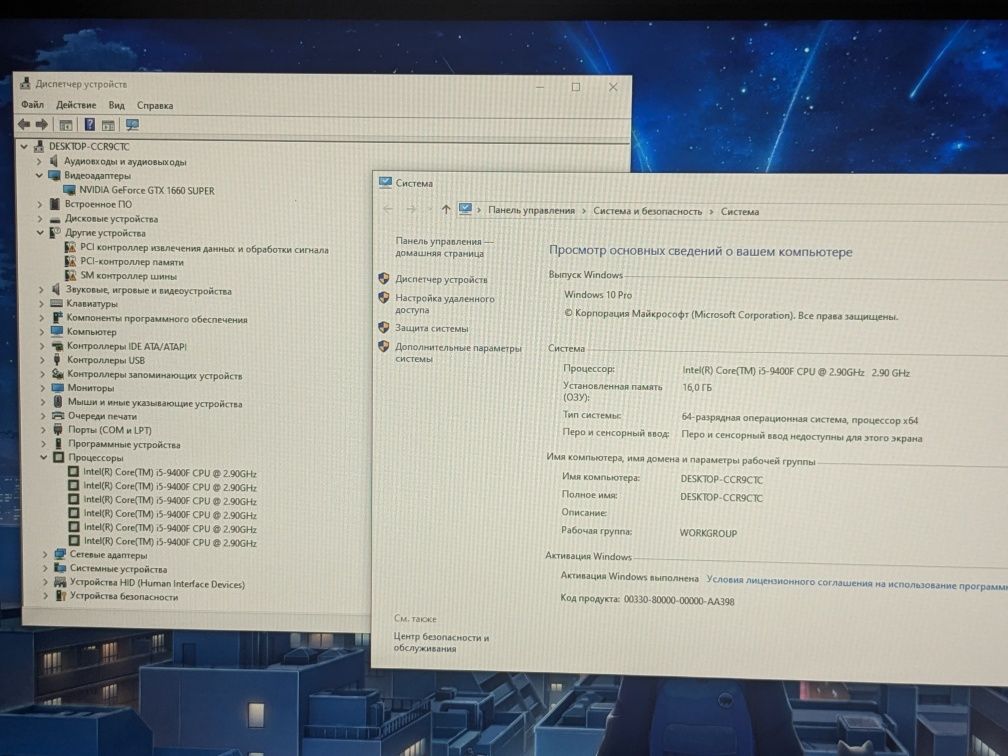Screen dimensions: 1008x756
Task: Click the product code 00330-80000-00000-AA398
Action: [x=679, y=600]
